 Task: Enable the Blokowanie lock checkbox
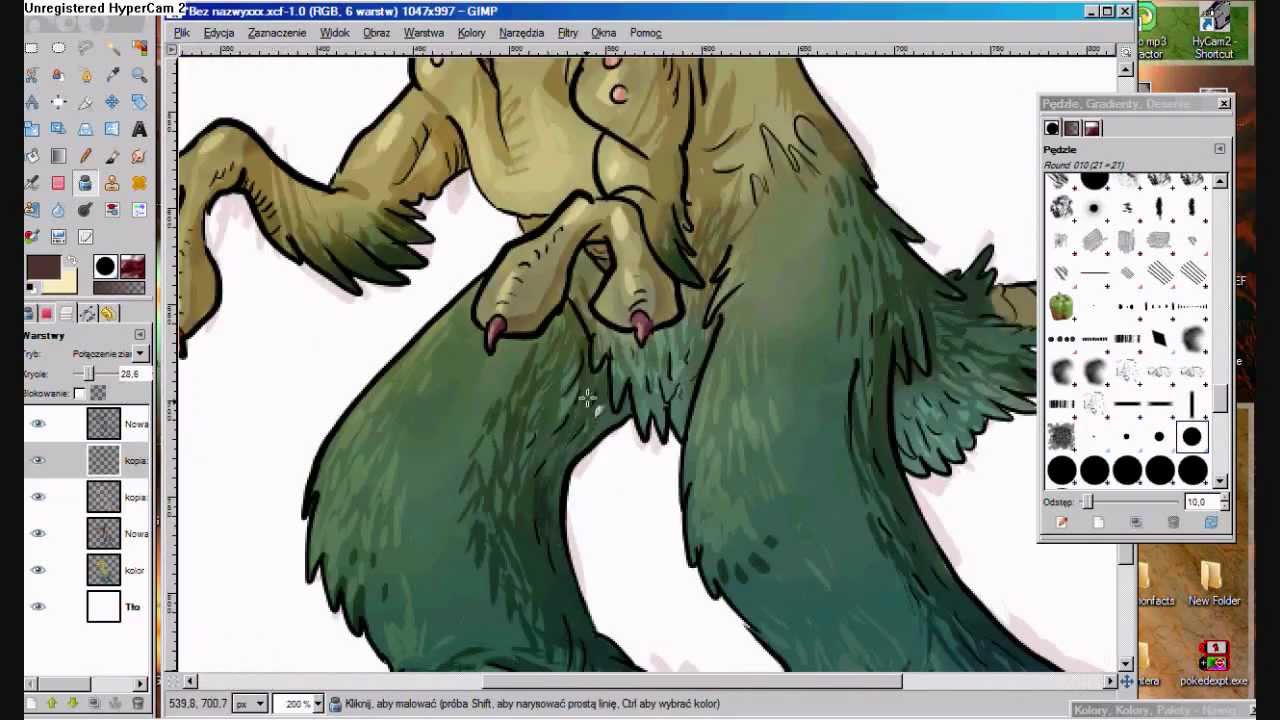[80, 393]
